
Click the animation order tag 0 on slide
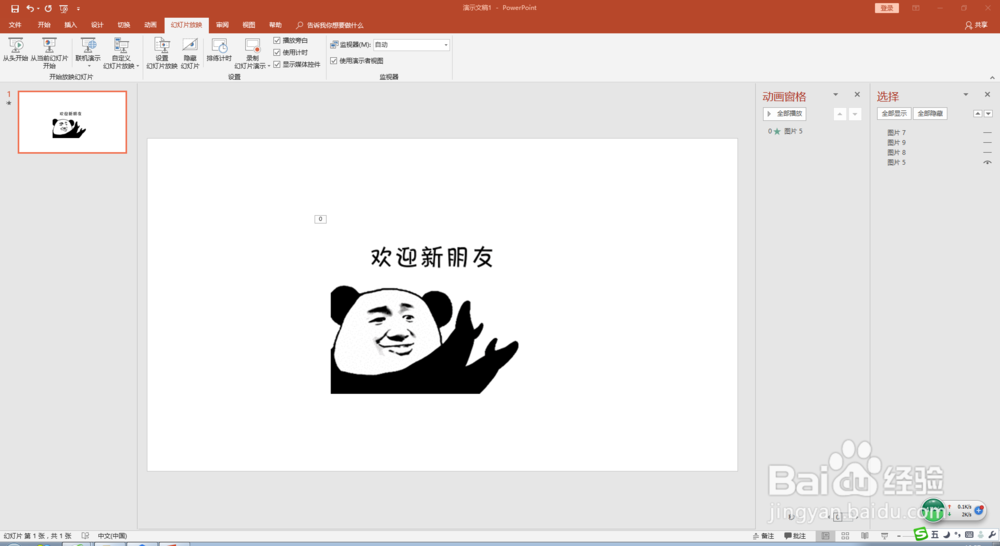pos(320,219)
